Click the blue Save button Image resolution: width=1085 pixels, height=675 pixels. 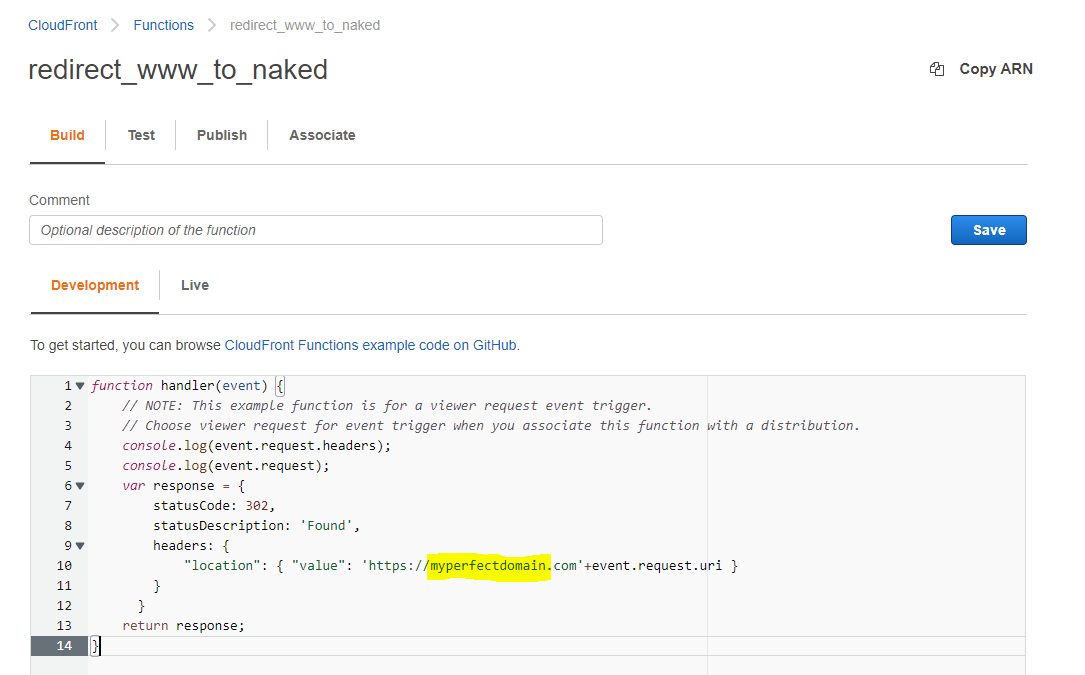point(988,230)
